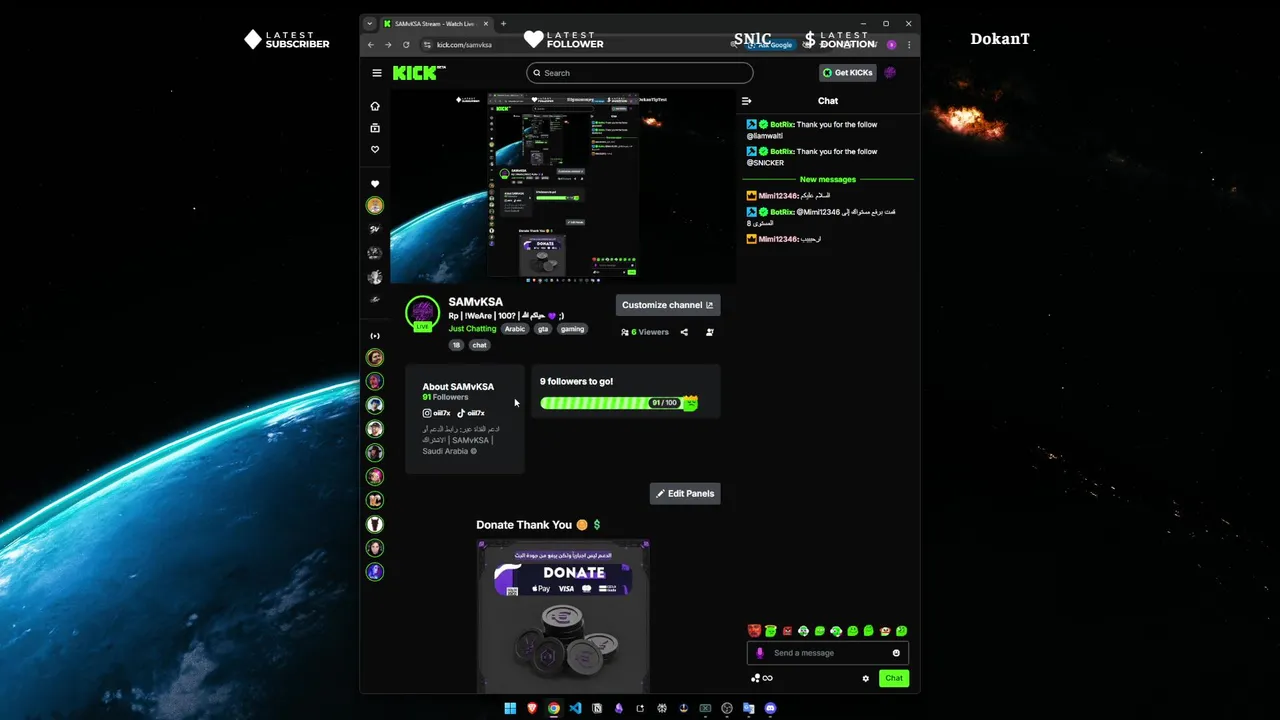
Task: Open the Following heart icon in sidebar
Action: [x=375, y=150]
